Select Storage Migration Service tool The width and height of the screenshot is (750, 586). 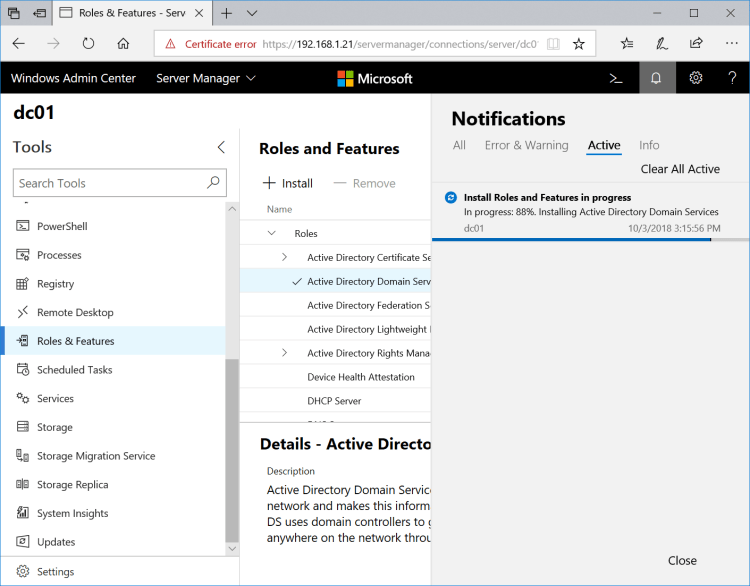(96, 456)
